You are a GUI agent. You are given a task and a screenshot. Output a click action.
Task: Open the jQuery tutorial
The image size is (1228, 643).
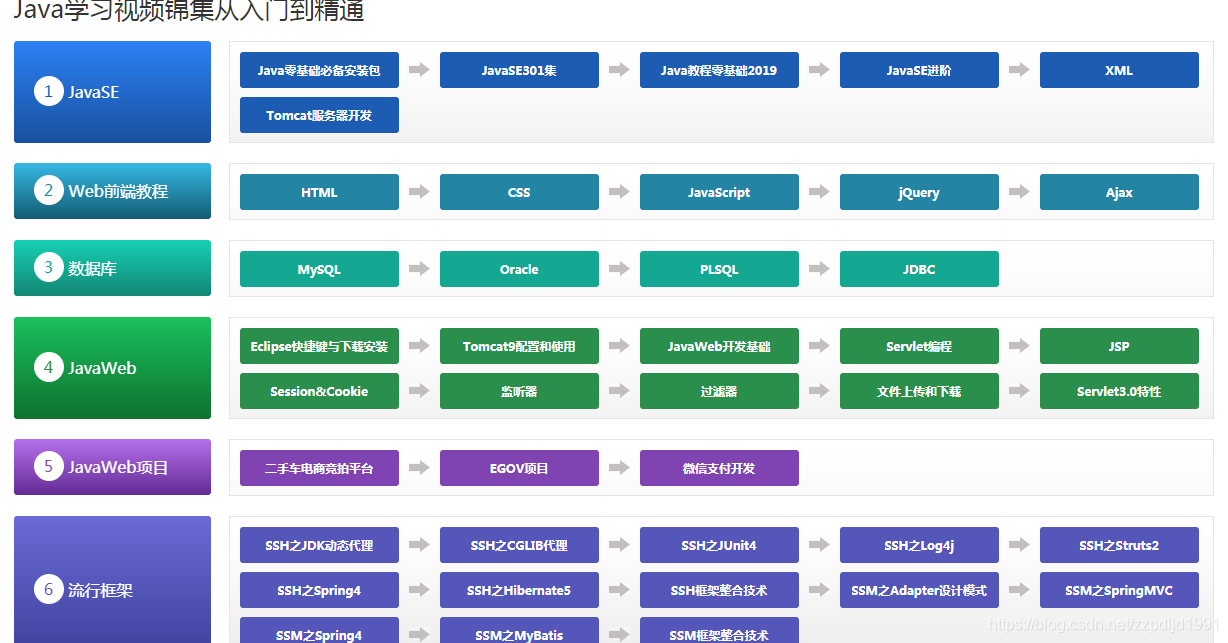[x=919, y=192]
